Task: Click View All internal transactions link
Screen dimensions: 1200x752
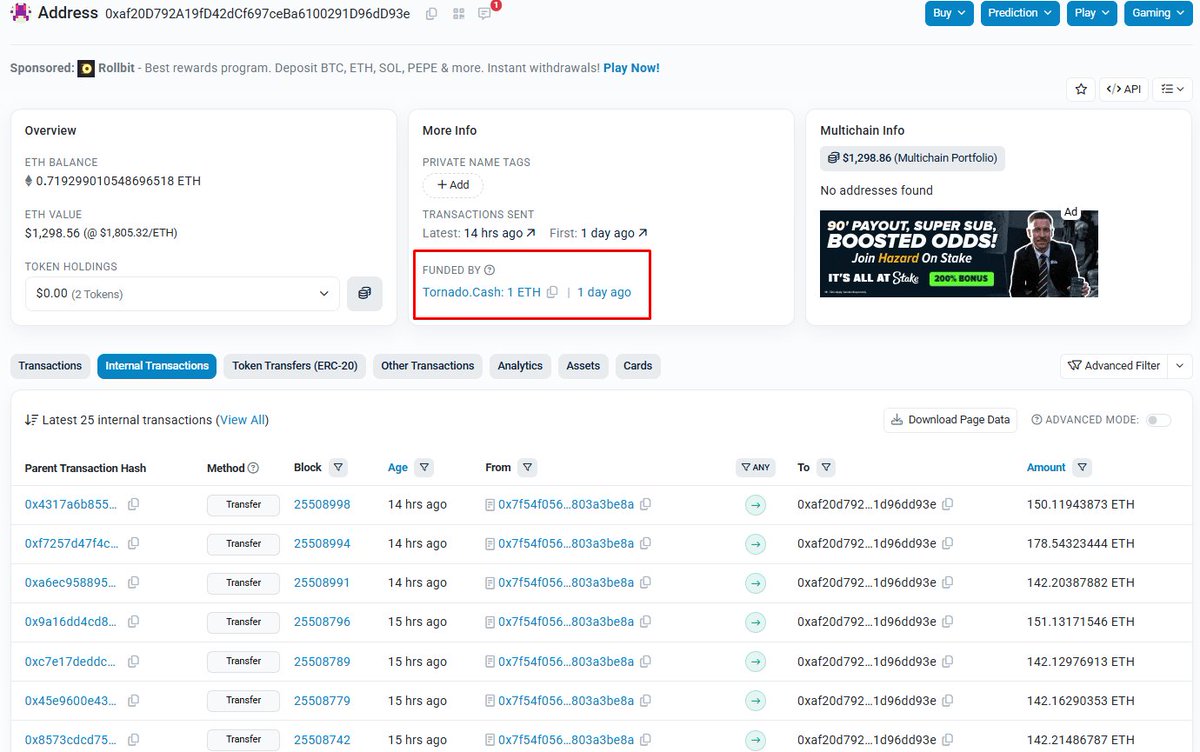Action: pyautogui.click(x=243, y=420)
